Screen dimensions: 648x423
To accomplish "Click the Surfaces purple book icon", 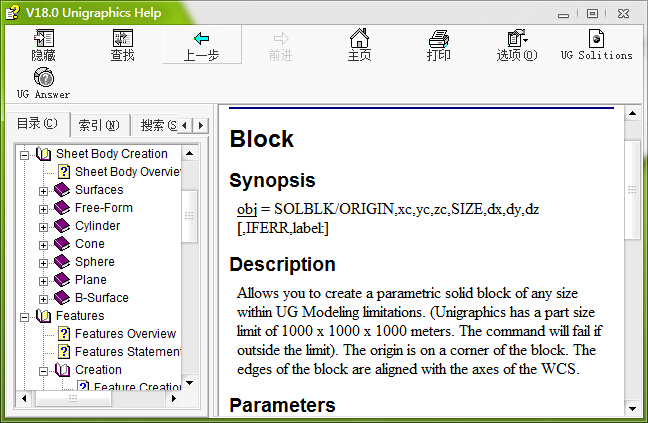I will [x=62, y=190].
